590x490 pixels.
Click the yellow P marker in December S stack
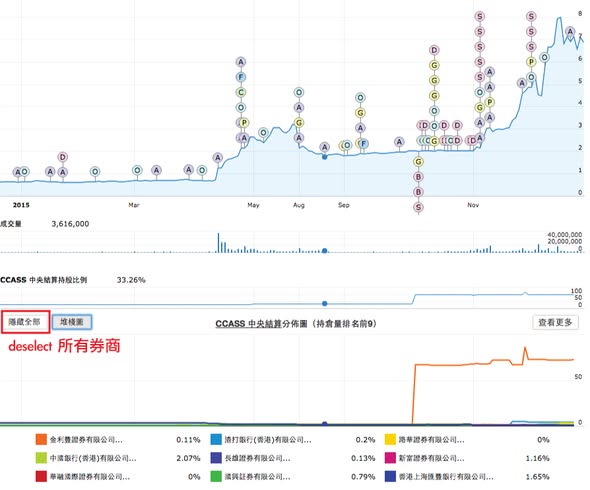(531, 62)
